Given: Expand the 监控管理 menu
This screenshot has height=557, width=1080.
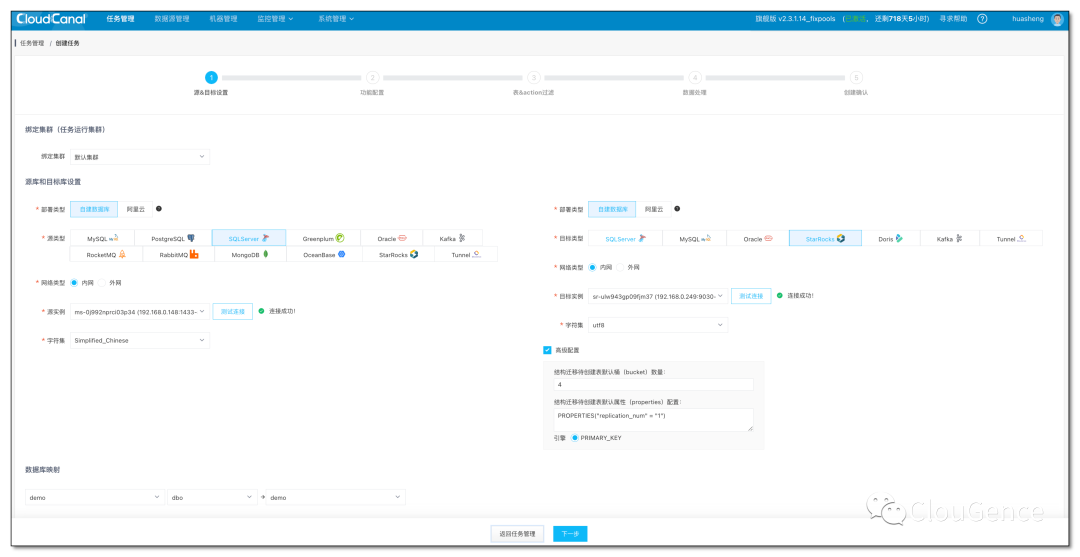Looking at the screenshot, I should click(275, 19).
